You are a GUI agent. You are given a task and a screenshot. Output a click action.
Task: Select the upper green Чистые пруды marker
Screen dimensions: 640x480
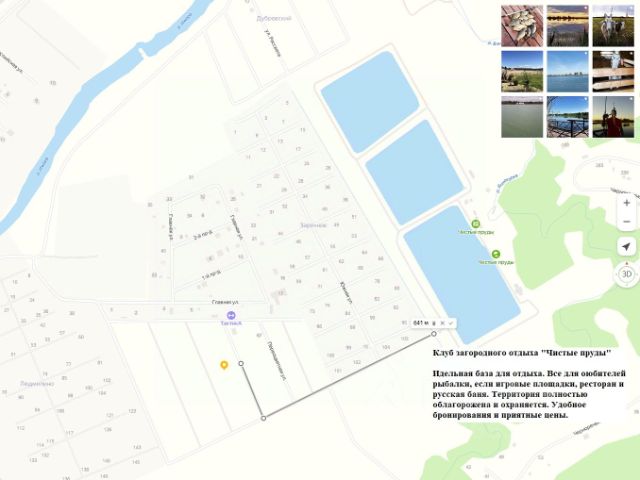[475, 224]
